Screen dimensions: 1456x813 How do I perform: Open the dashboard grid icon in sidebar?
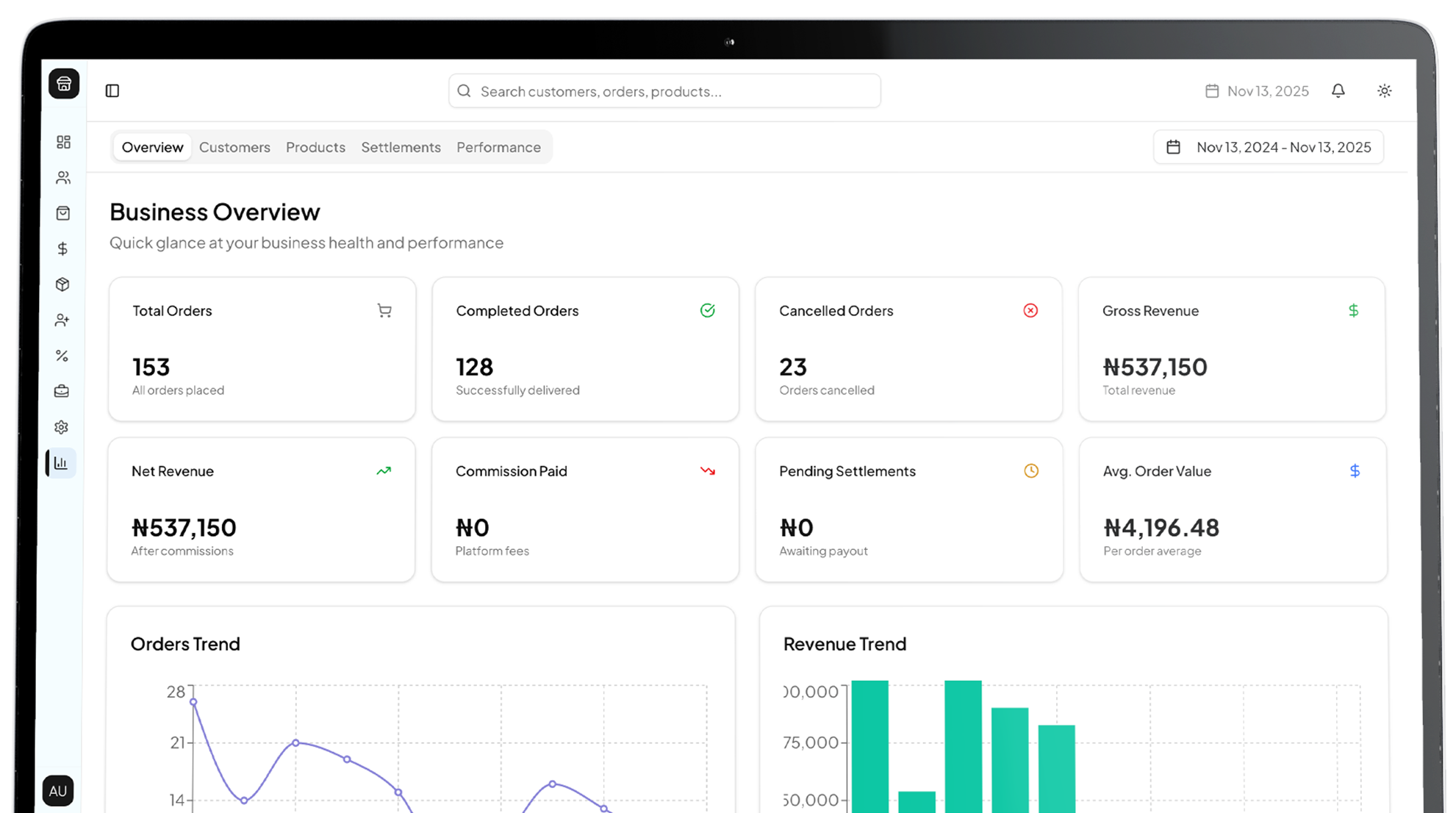(x=63, y=142)
